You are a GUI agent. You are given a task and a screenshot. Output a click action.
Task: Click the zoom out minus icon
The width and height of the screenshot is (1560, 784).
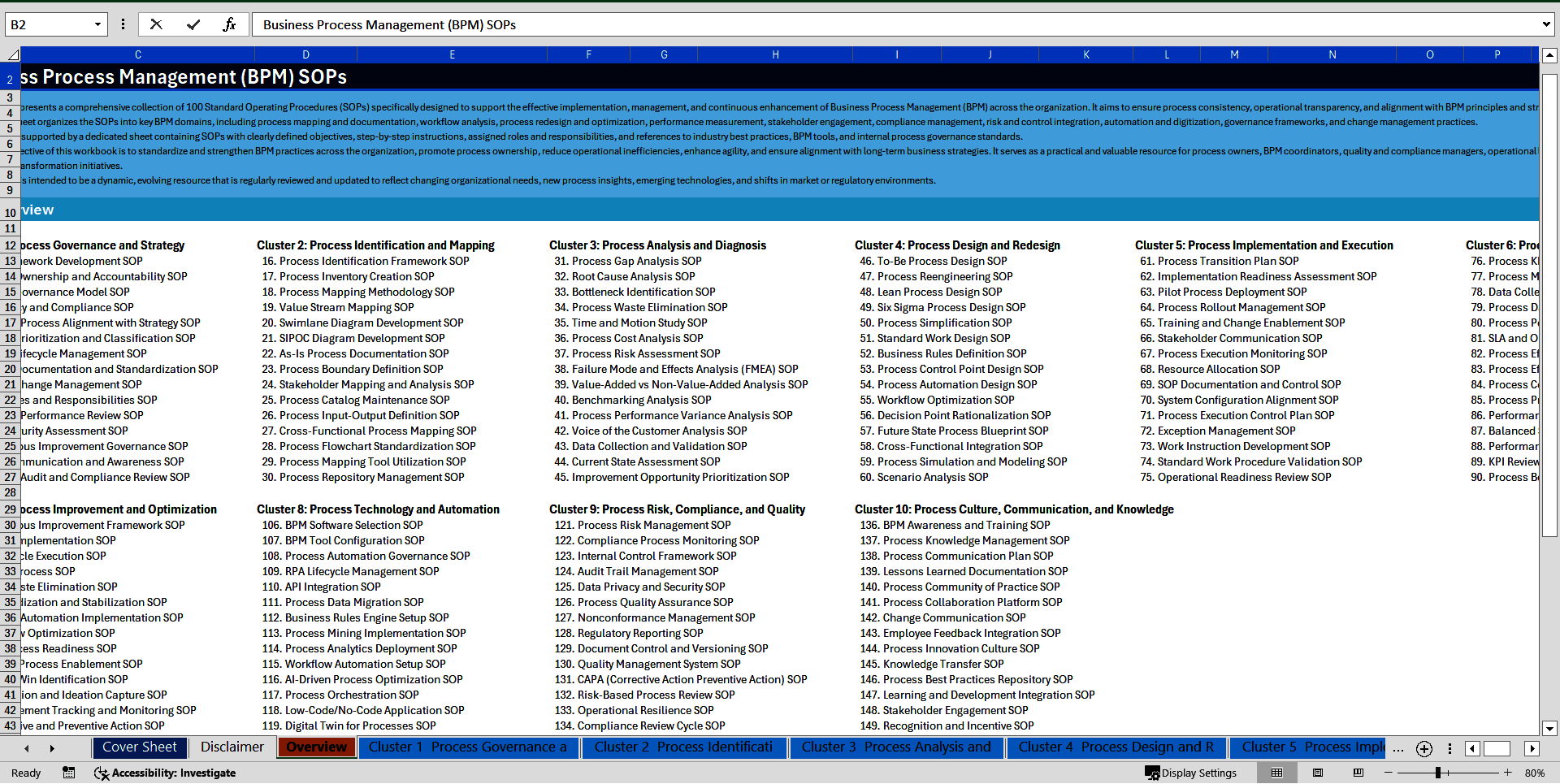[1388, 773]
